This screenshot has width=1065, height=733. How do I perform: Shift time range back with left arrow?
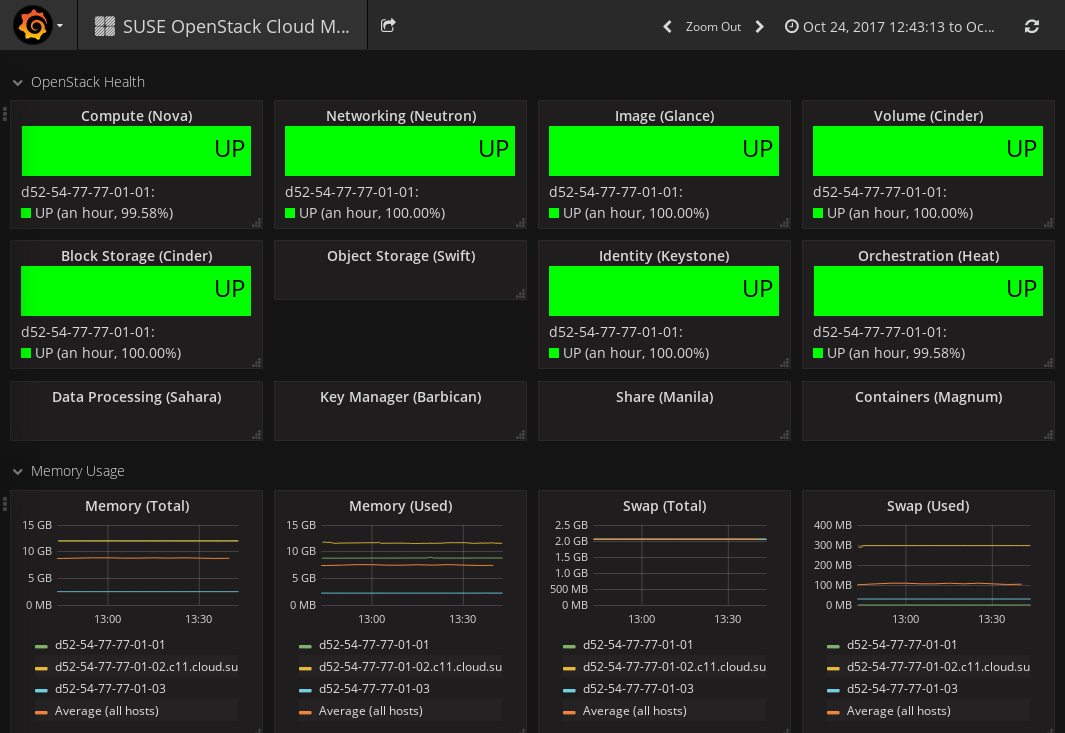[x=668, y=27]
